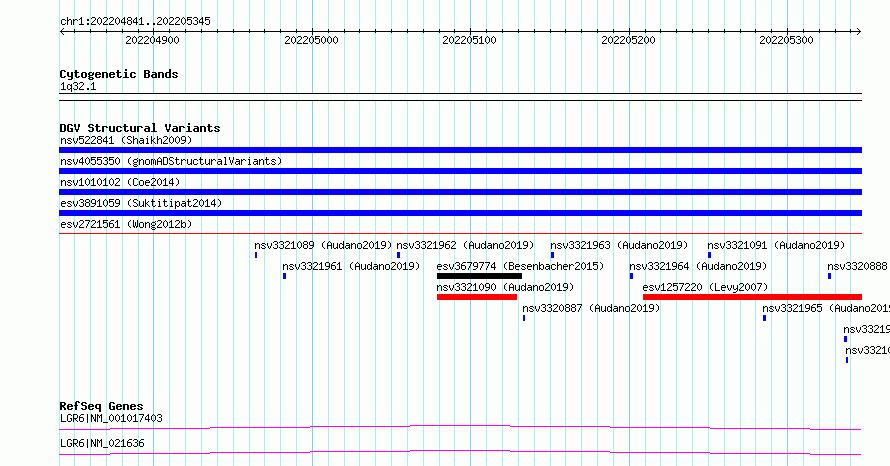Select esv3679774 (Besenbacher2015) label
The width and height of the screenshot is (890, 466).
pos(520,266)
